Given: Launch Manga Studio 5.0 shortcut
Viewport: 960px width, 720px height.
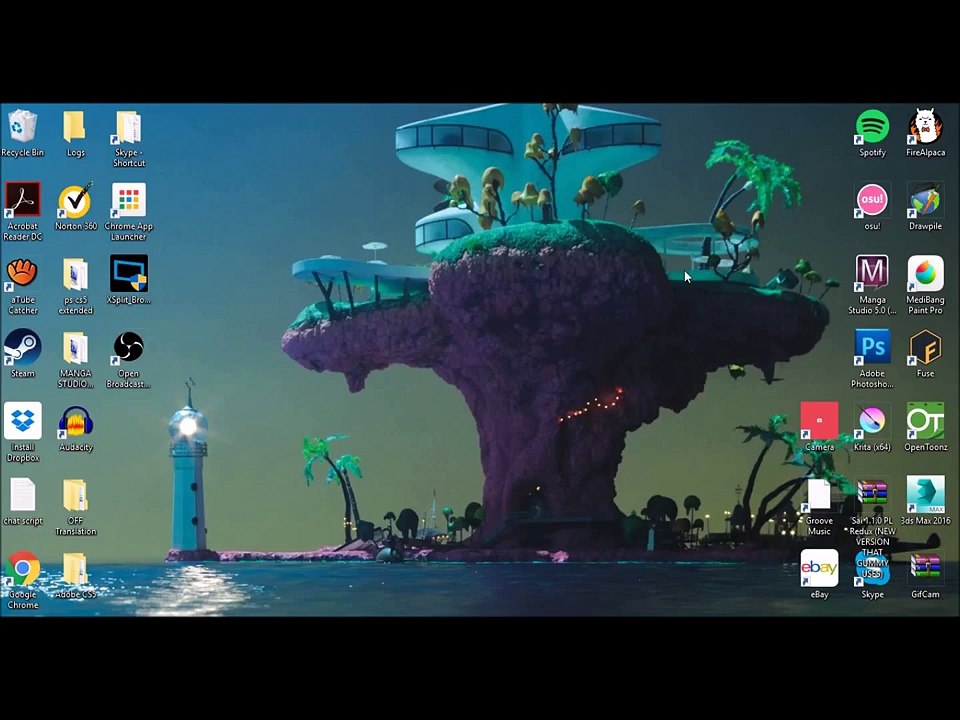Looking at the screenshot, I should tap(872, 273).
